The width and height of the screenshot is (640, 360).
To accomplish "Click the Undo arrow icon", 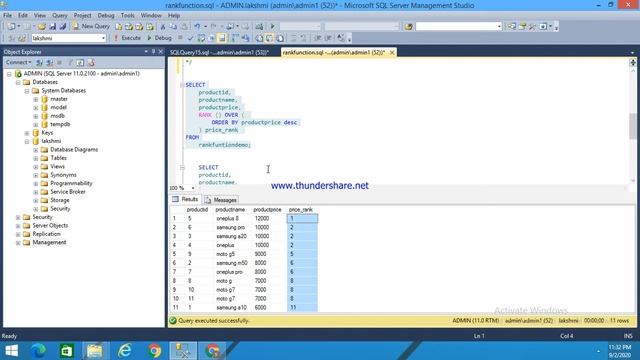I will point(197,27).
